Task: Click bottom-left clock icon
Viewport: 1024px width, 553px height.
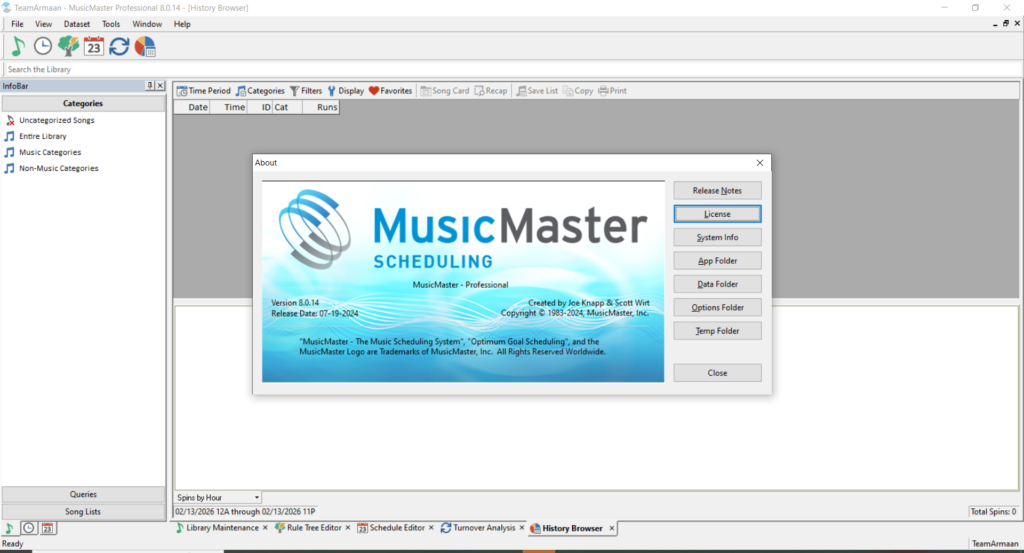Action: pyautogui.click(x=29, y=528)
